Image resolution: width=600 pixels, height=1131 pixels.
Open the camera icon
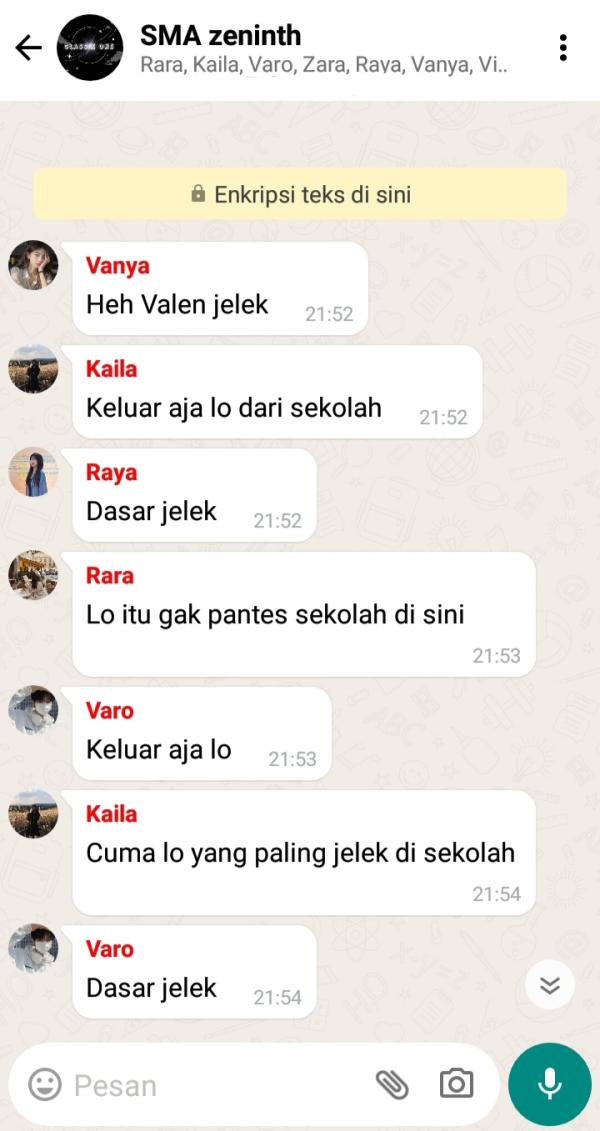(456, 1084)
